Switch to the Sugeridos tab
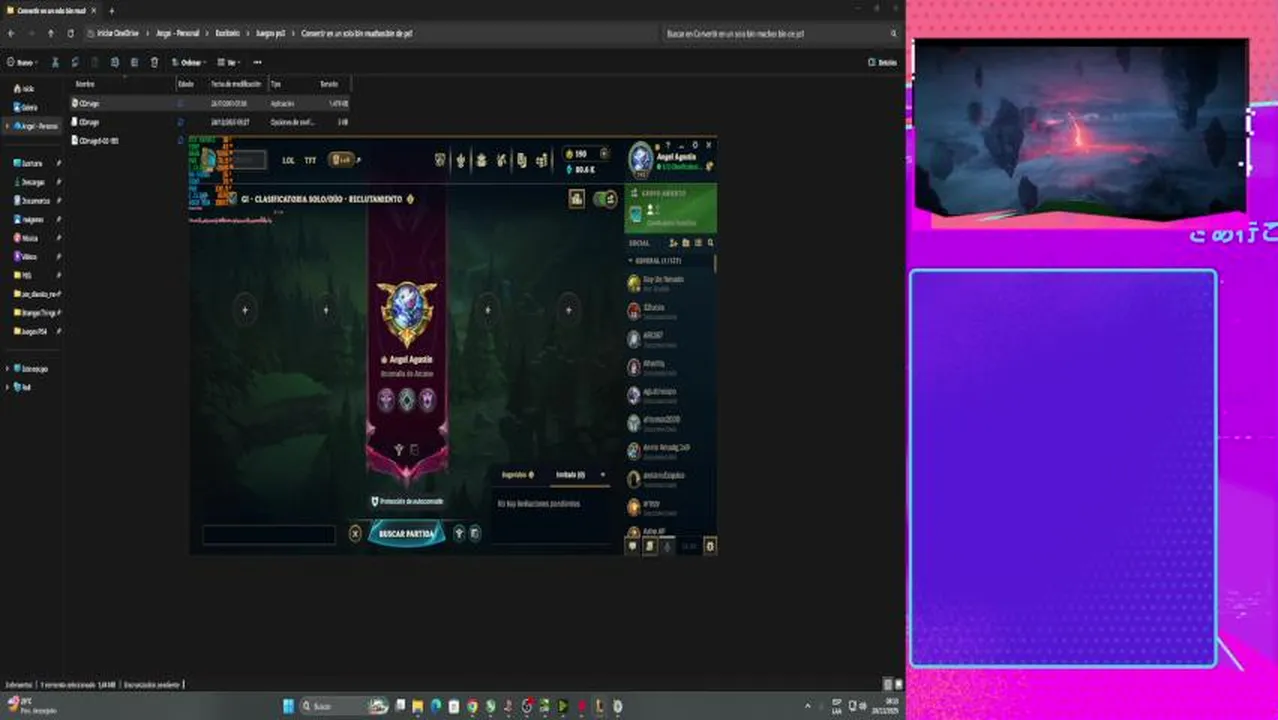This screenshot has height=720, width=1278. click(x=517, y=475)
